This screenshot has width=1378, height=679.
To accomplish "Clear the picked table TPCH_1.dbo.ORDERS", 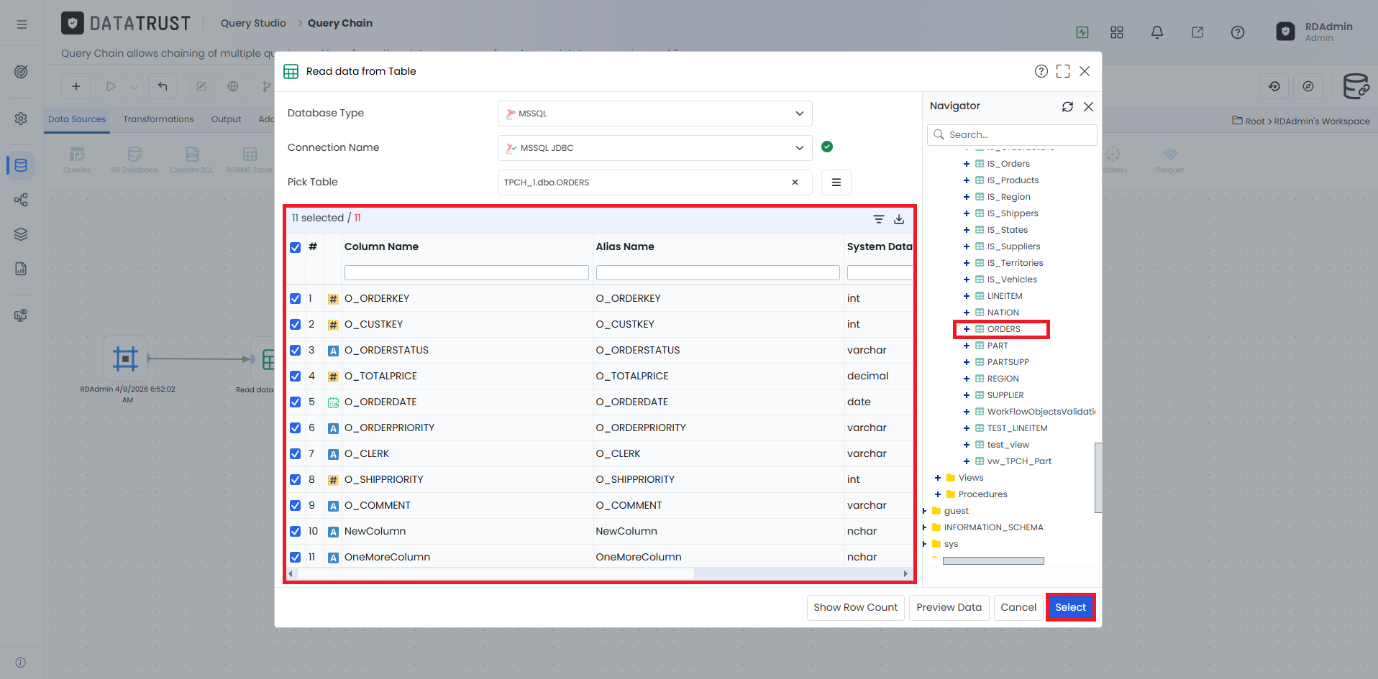I will click(x=795, y=182).
